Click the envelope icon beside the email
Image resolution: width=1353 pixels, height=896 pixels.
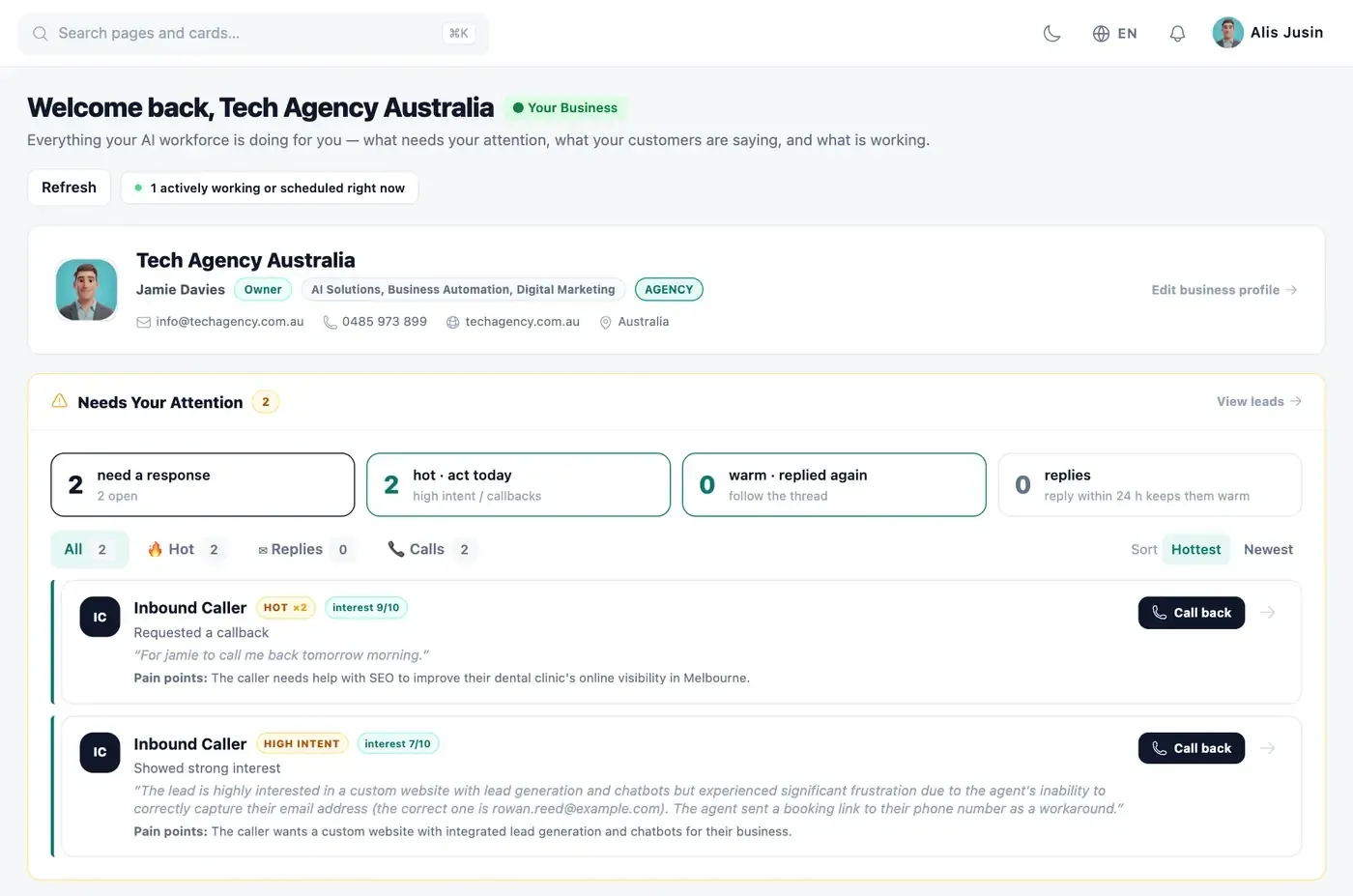(x=143, y=323)
